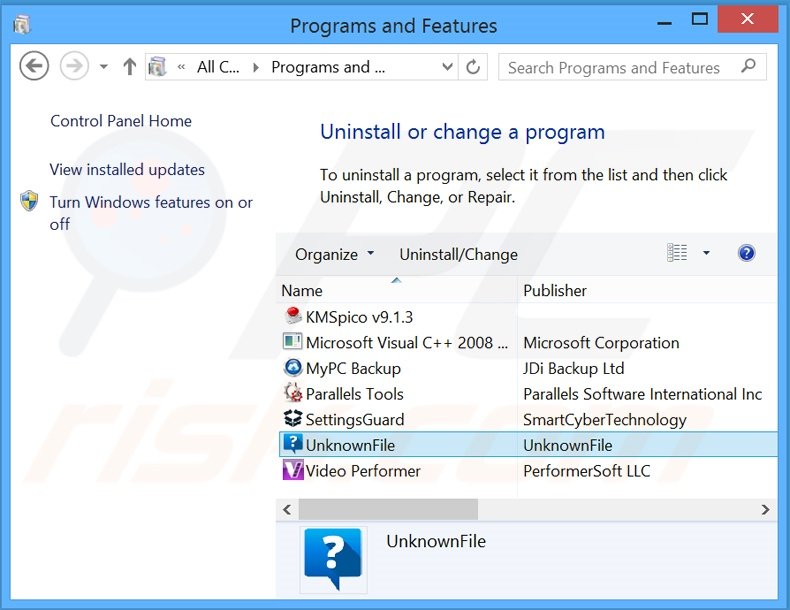Open the recent locations dropdown arrow
Screen dimensions: 790x610
tap(104, 66)
